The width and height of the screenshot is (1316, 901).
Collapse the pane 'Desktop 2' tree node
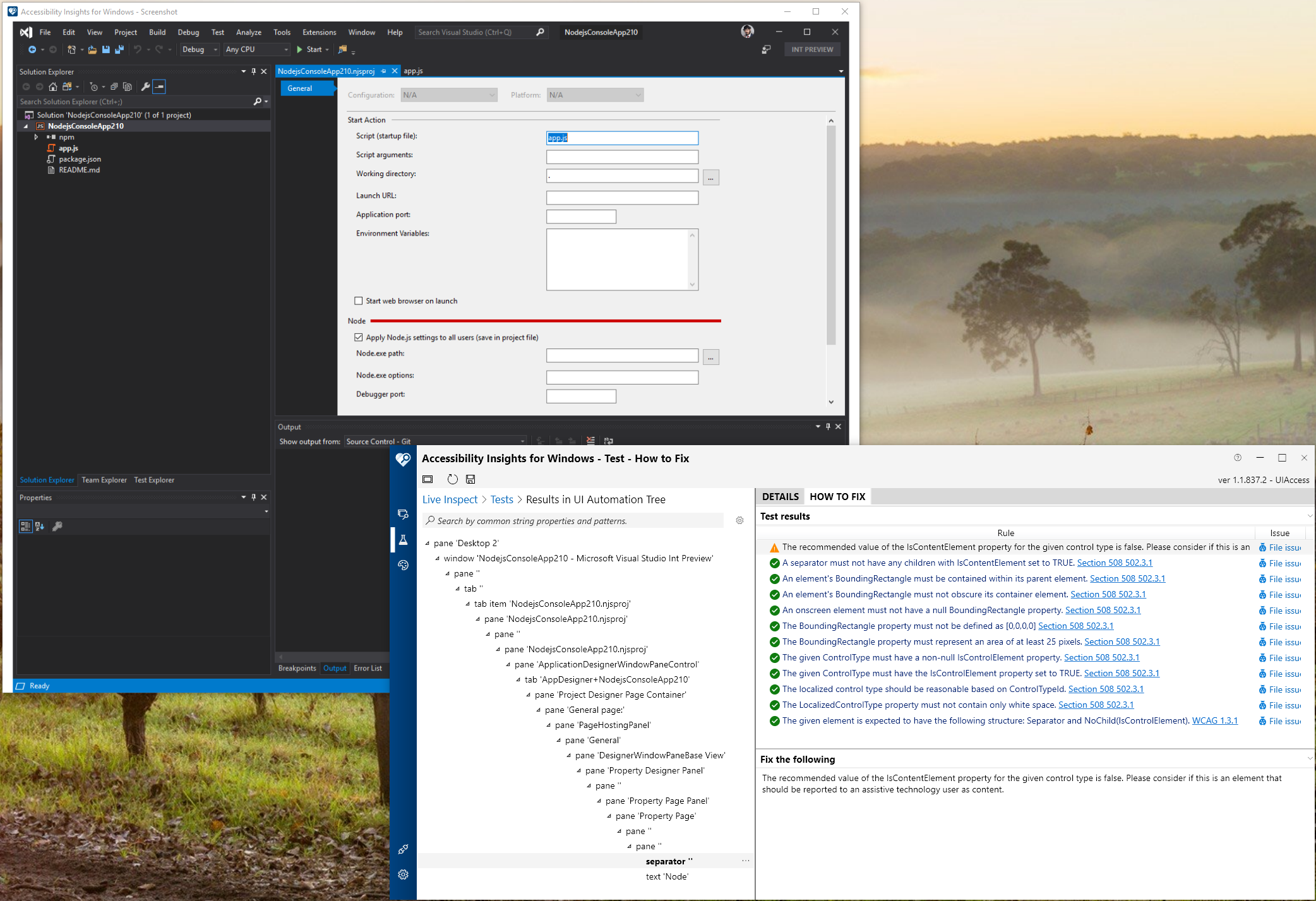[x=428, y=544]
